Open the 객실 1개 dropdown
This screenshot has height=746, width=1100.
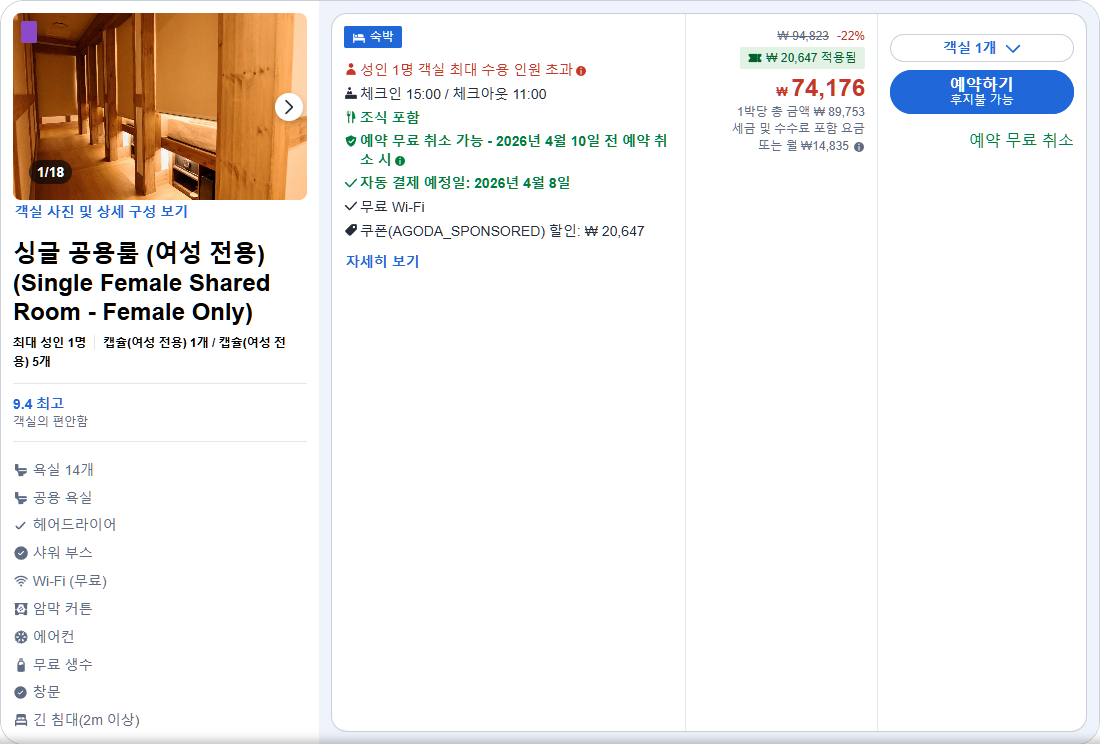(x=981, y=47)
